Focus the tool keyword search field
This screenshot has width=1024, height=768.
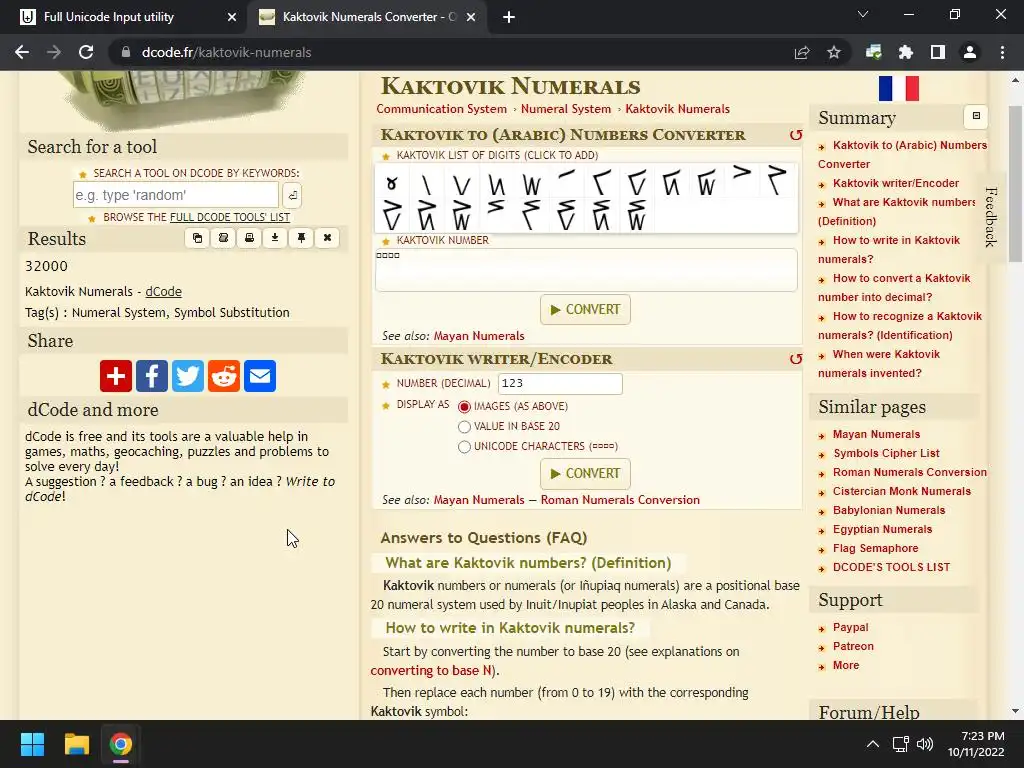coord(176,195)
